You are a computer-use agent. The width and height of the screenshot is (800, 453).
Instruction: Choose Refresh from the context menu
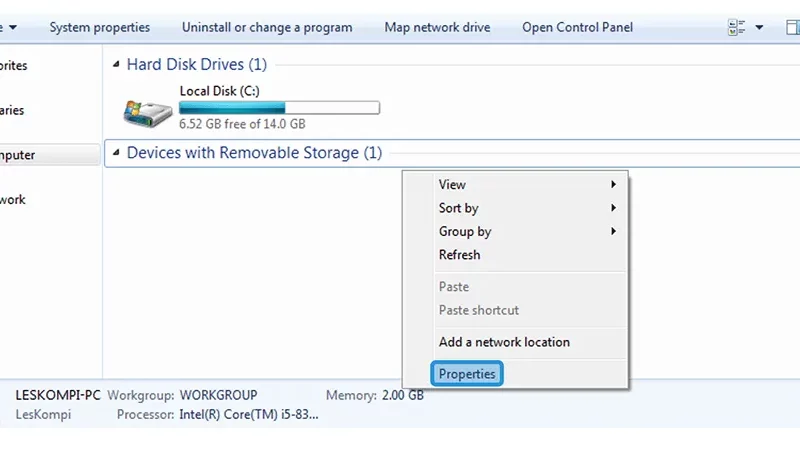coord(526,255)
